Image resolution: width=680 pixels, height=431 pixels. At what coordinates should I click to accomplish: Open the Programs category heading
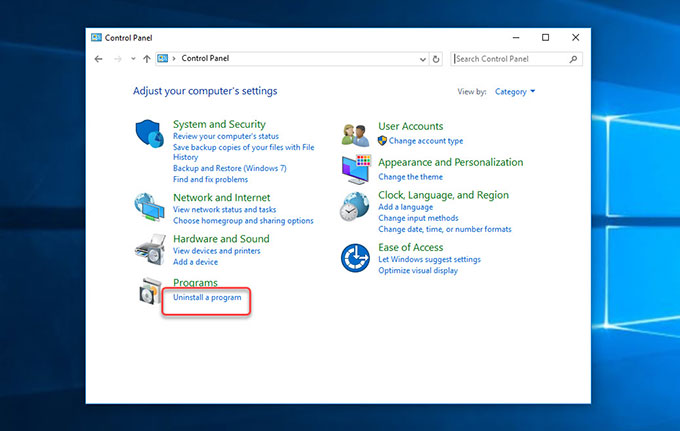coord(195,283)
